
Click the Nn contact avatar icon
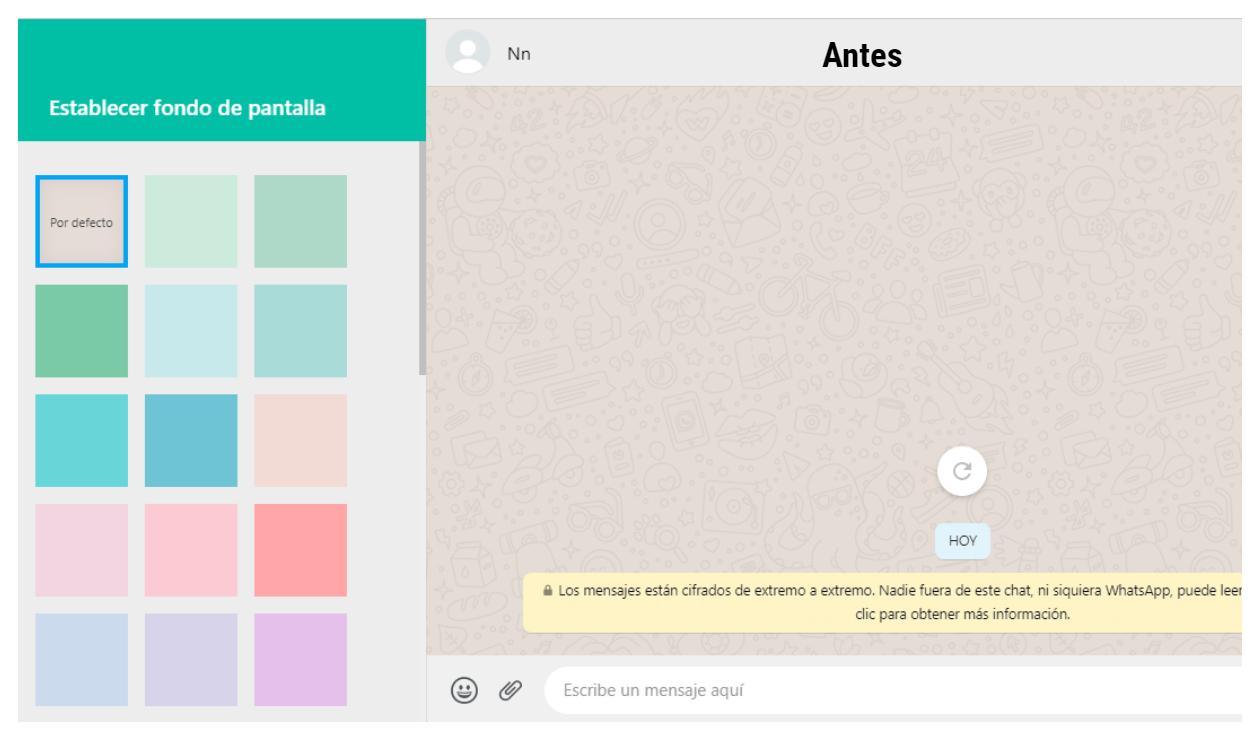[x=468, y=52]
